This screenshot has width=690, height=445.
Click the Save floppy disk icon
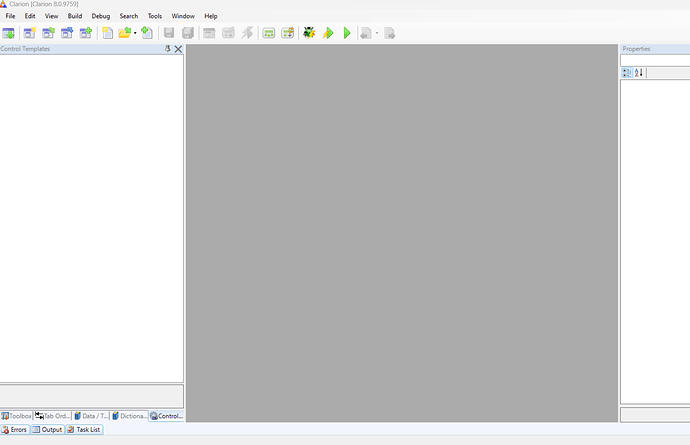pyautogui.click(x=169, y=33)
